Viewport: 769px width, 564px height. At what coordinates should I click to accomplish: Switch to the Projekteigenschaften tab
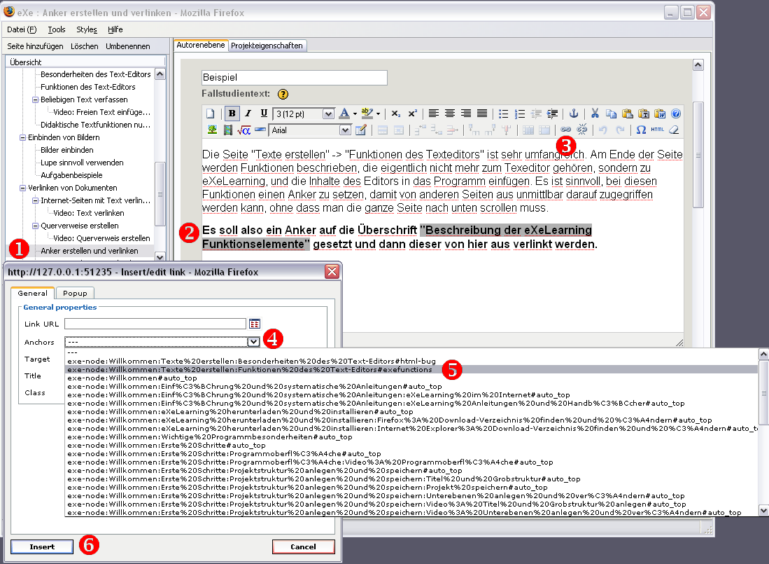267,46
